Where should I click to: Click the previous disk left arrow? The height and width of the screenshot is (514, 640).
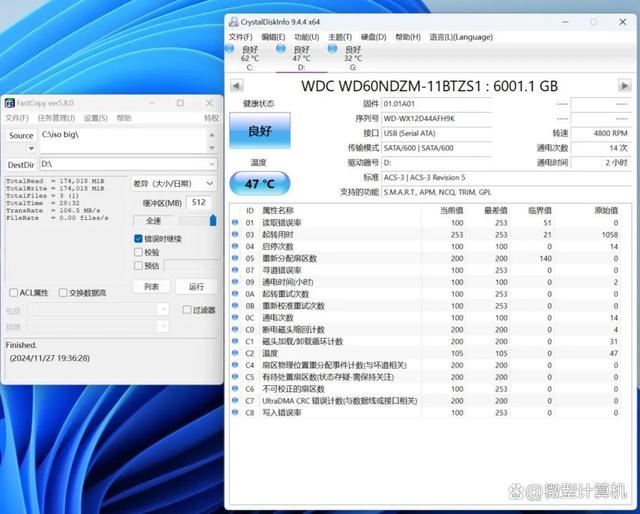pyautogui.click(x=238, y=87)
